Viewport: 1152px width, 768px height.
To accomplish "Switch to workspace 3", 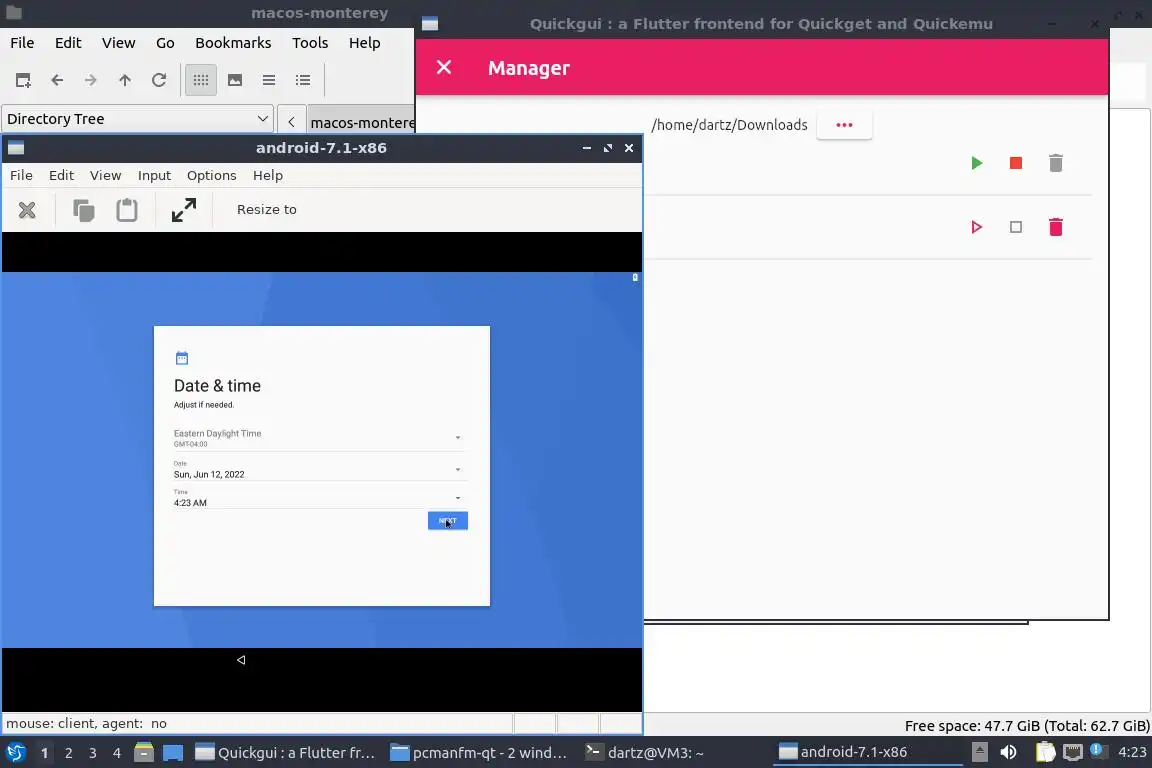I will click(93, 753).
